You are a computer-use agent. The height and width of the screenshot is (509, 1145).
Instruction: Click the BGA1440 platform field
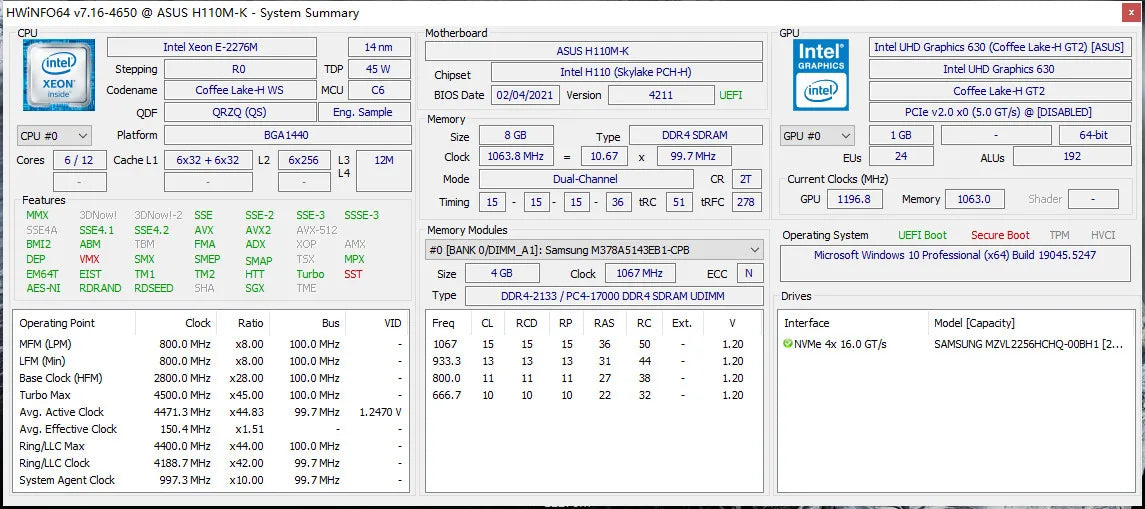(x=287, y=135)
